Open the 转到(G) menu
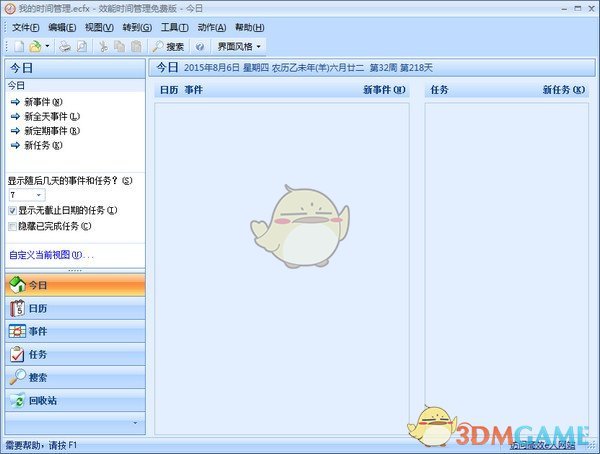The width and height of the screenshot is (600, 454). (x=137, y=28)
